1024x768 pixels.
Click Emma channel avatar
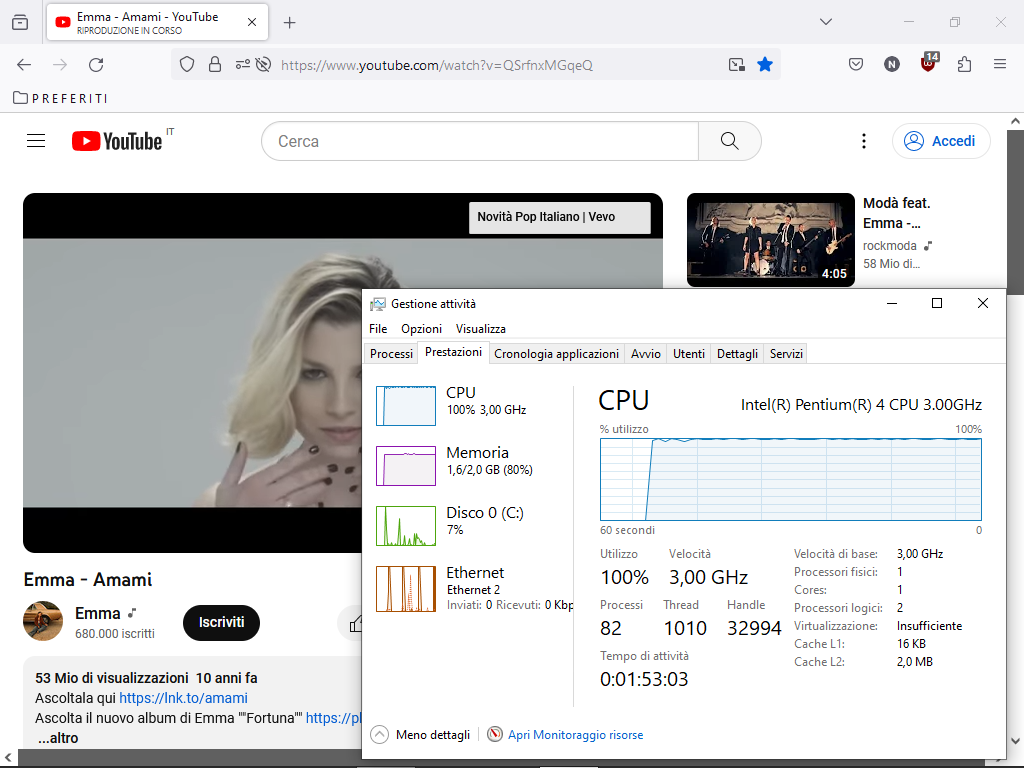tap(43, 621)
